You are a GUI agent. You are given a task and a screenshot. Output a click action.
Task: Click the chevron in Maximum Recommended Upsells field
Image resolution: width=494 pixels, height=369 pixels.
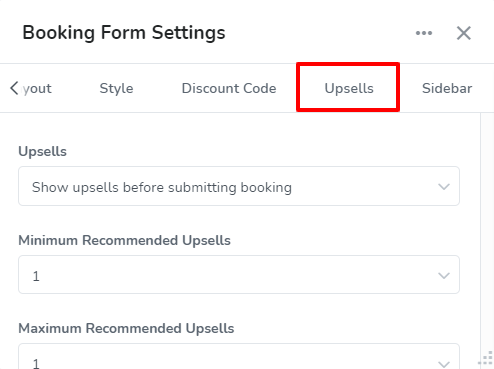444,364
